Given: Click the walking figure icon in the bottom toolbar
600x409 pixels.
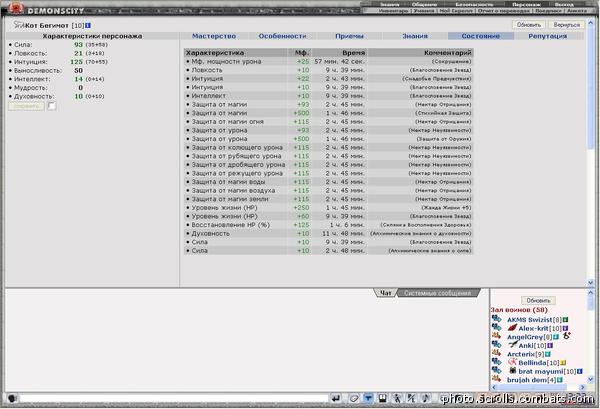Looking at the screenshot, I should 397,398.
